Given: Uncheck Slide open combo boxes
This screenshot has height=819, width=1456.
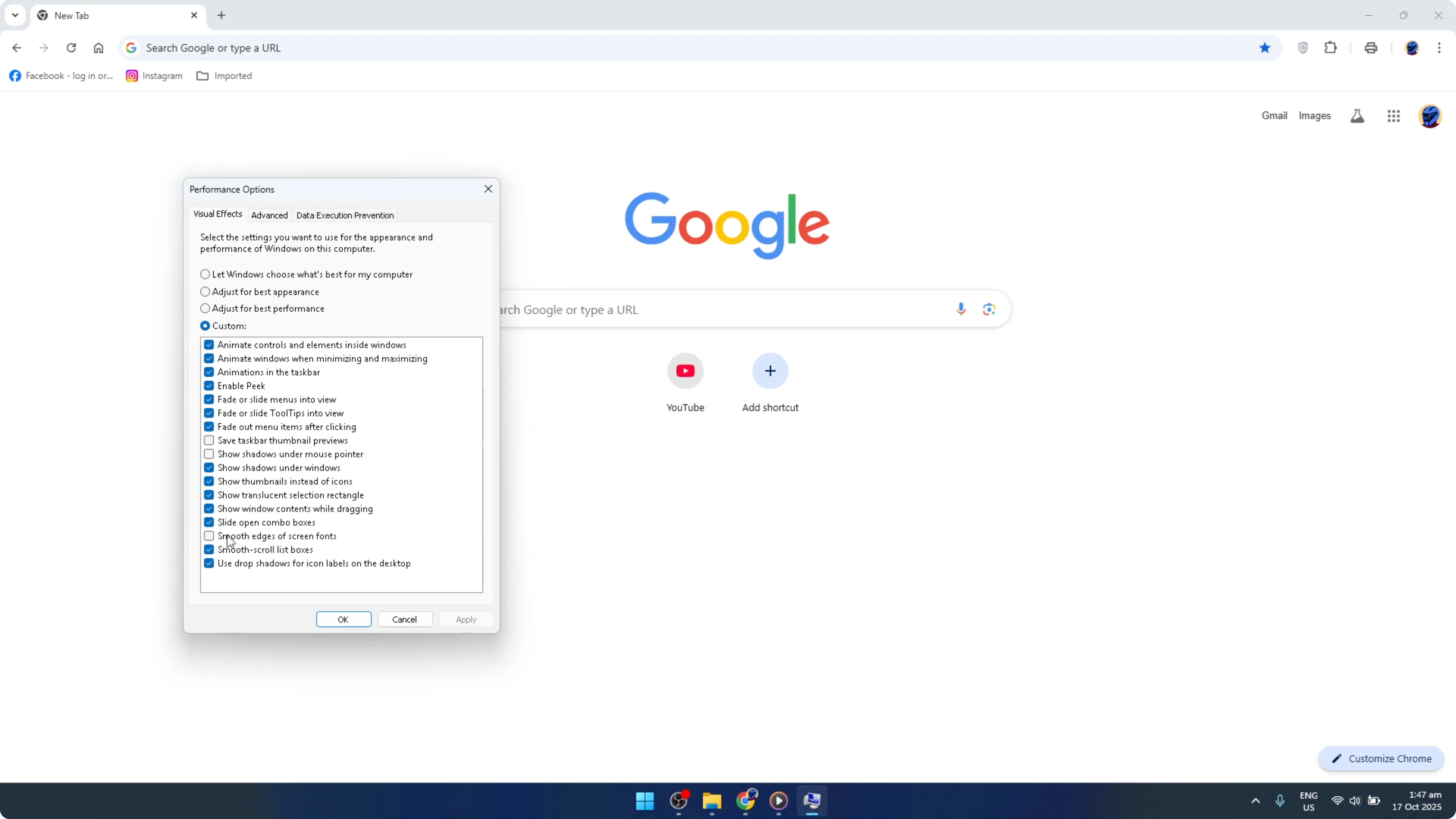Looking at the screenshot, I should 209,522.
